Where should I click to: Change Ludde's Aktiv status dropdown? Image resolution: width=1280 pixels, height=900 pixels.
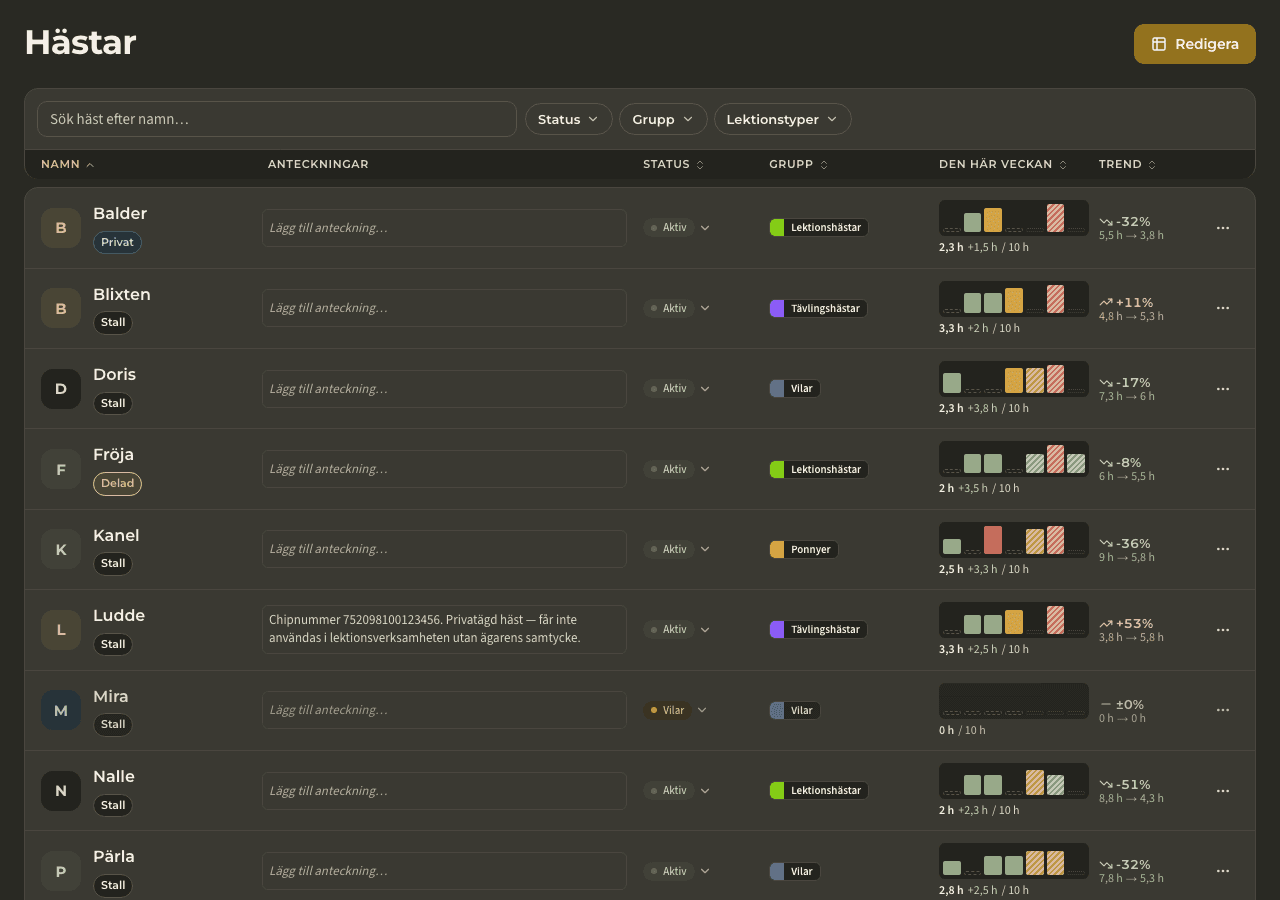pyautogui.click(x=677, y=630)
